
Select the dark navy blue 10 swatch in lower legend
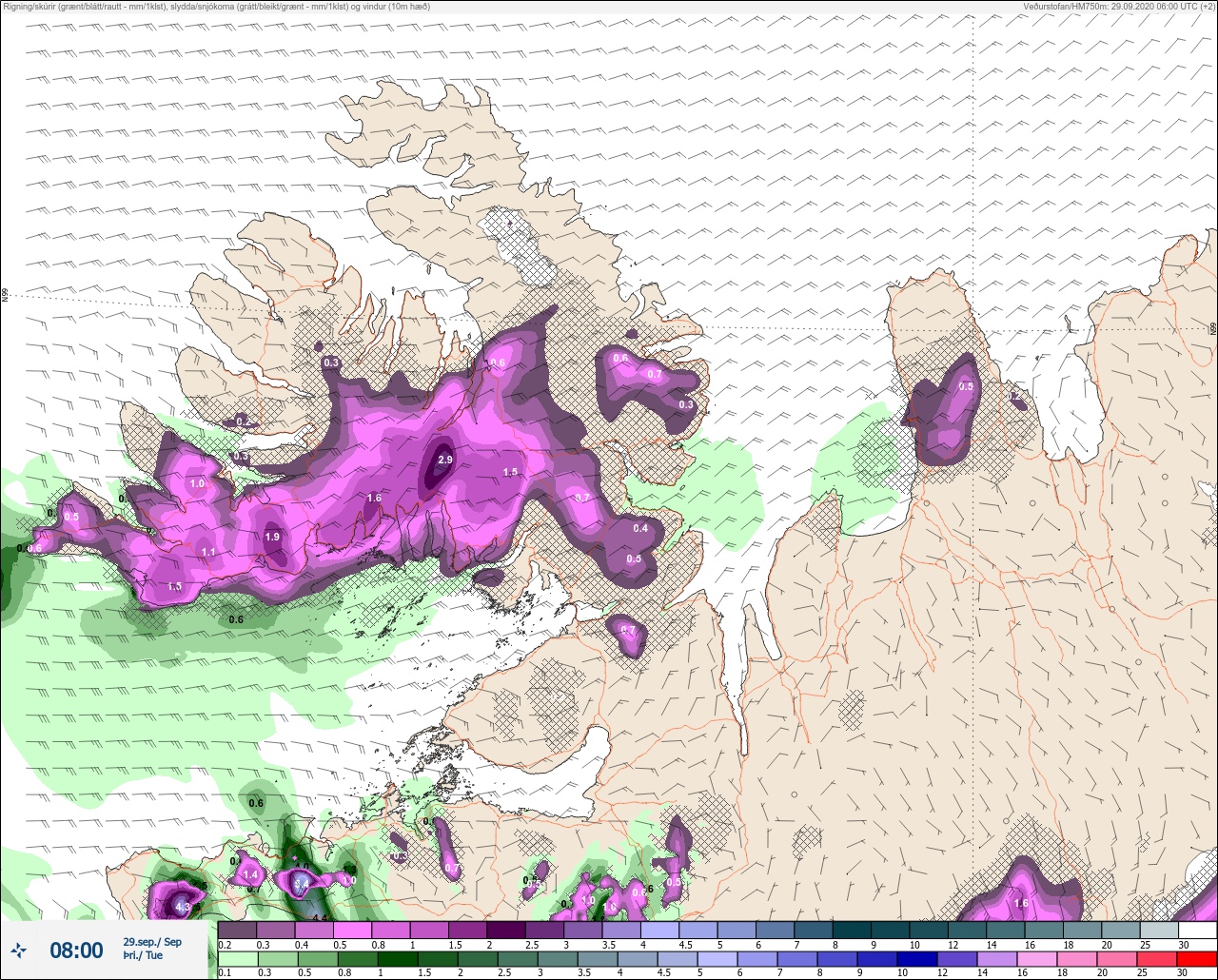coord(916,959)
